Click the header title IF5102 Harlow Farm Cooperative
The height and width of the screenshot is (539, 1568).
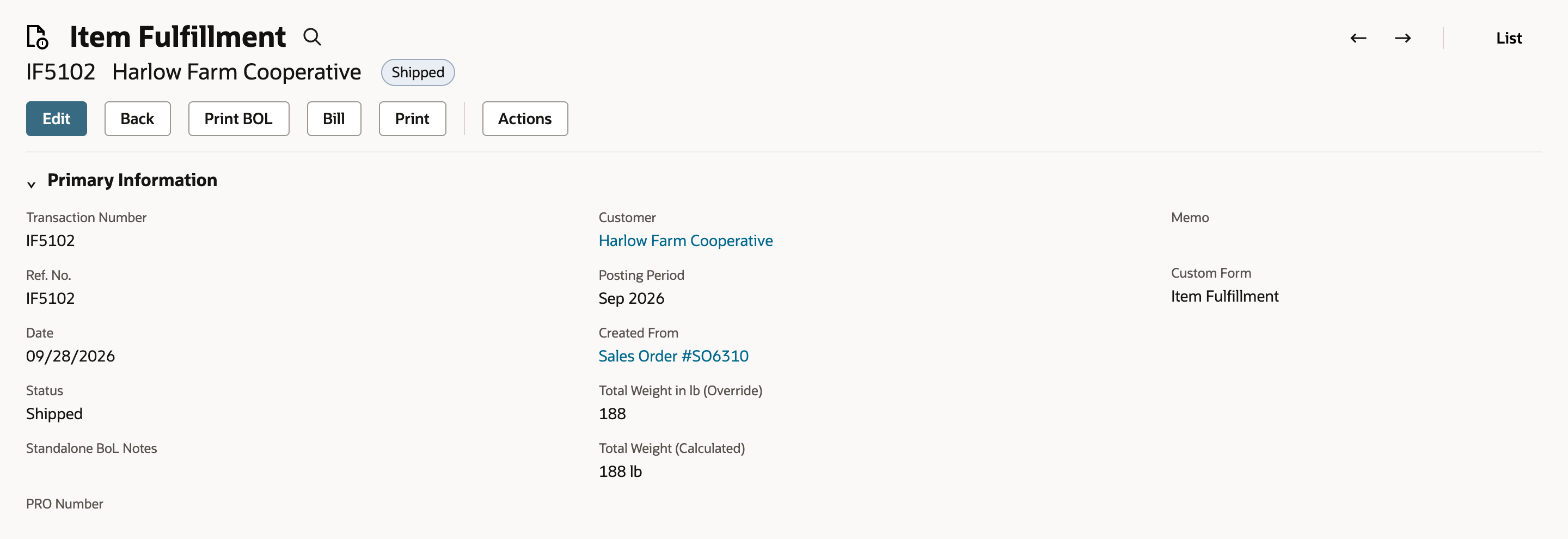pos(194,72)
